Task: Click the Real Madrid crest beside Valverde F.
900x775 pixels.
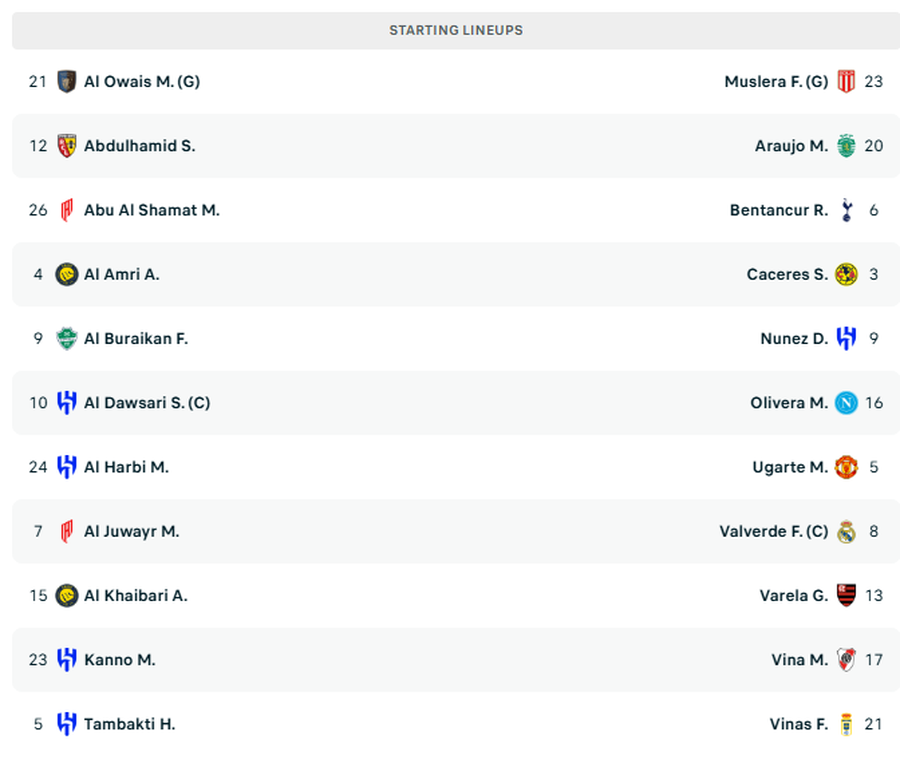Action: coord(847,532)
